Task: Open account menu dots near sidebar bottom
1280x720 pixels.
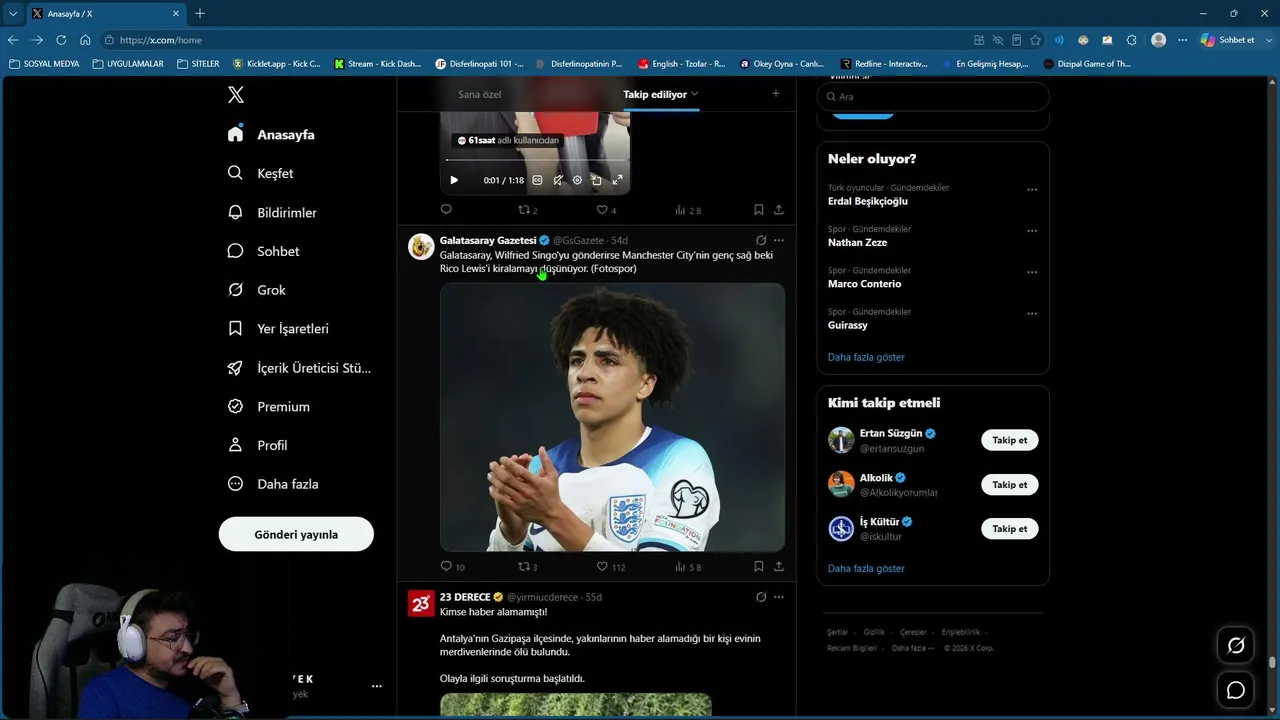Action: [x=377, y=686]
